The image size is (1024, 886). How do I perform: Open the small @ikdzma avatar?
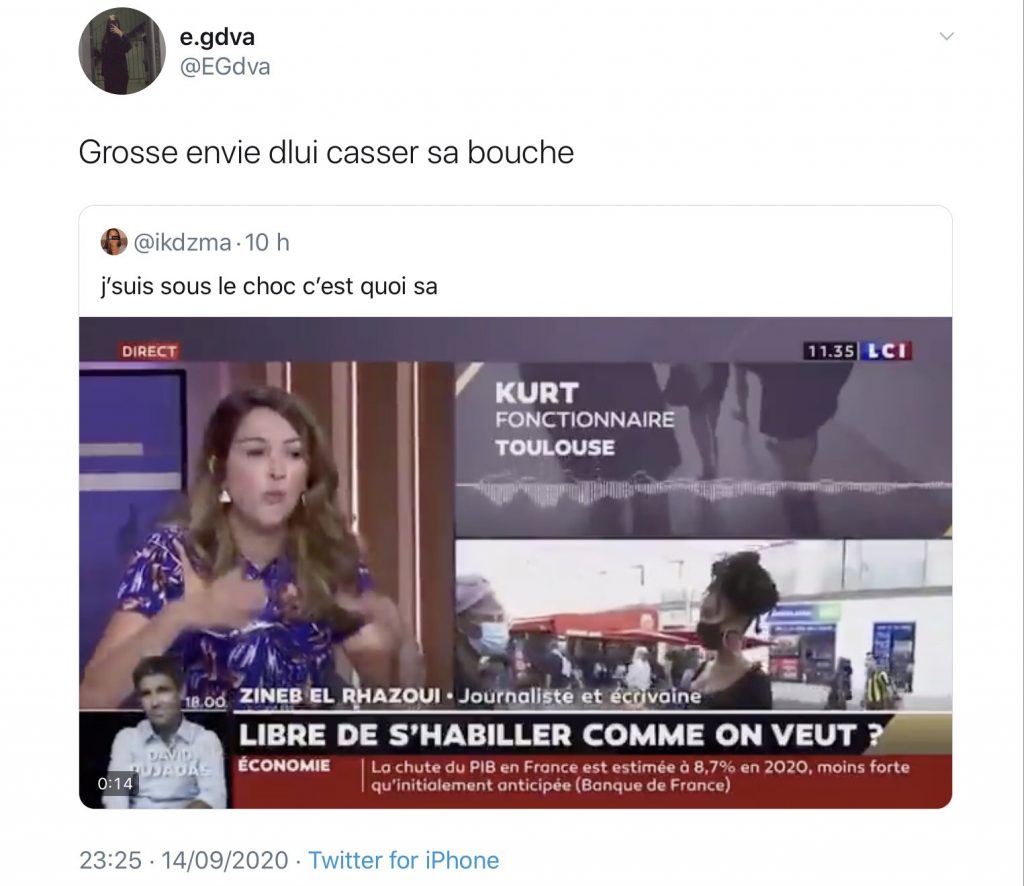click(114, 242)
